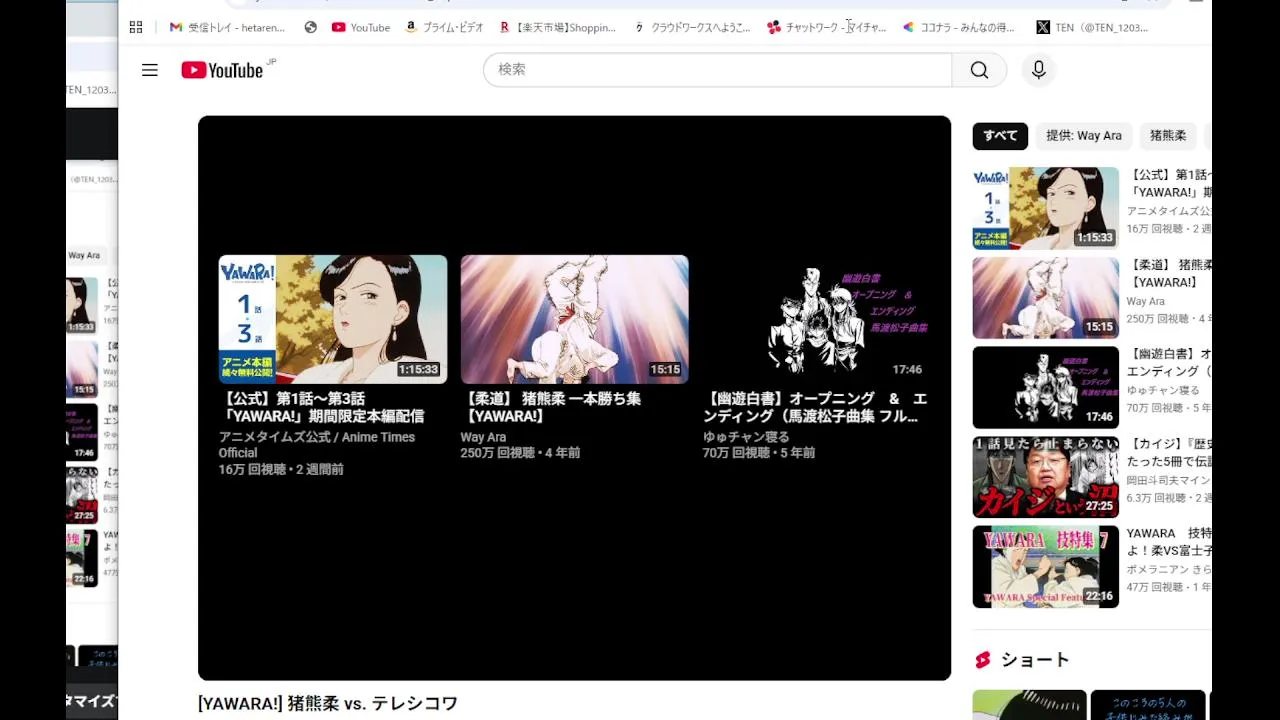Open the Amazon プライム・ビデオ bookmark
Viewport: 1280px width, 720px height.
click(x=444, y=27)
